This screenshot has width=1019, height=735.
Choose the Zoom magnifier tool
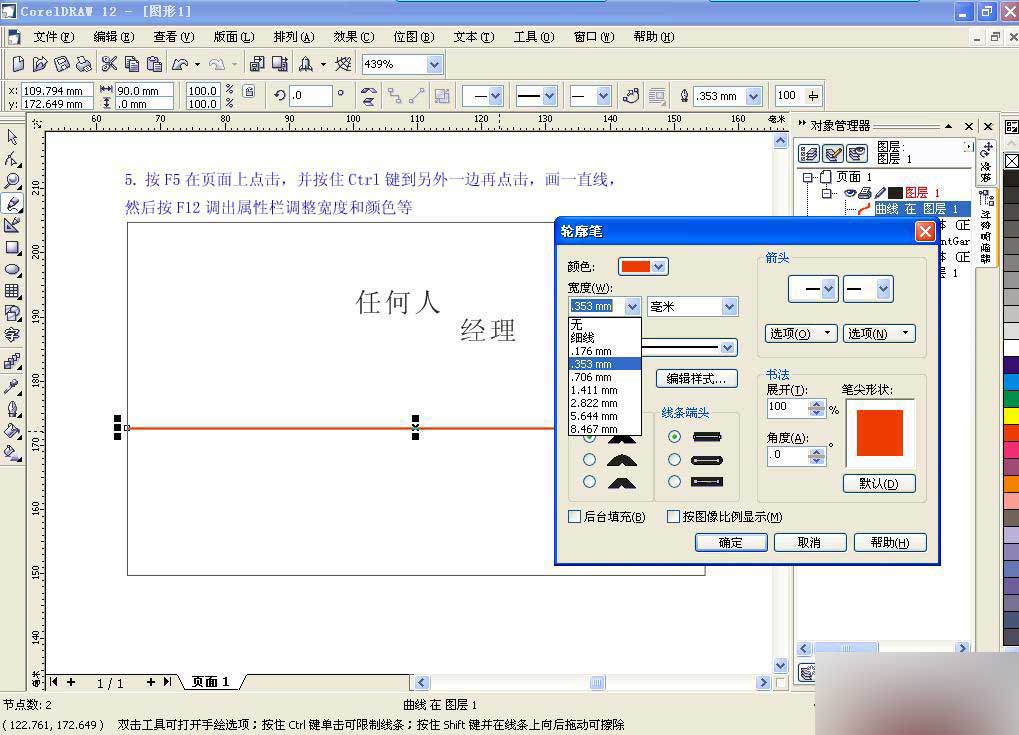[12, 181]
